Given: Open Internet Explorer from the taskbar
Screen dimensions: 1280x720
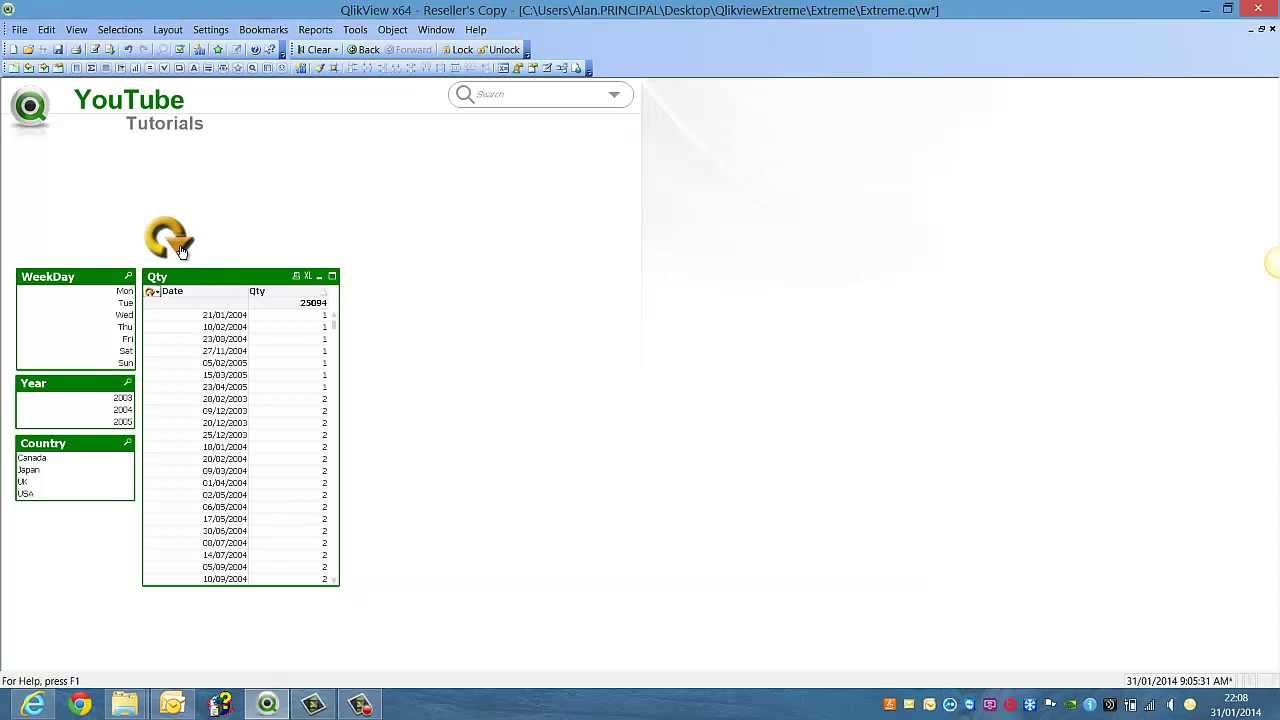Looking at the screenshot, I should click(33, 704).
